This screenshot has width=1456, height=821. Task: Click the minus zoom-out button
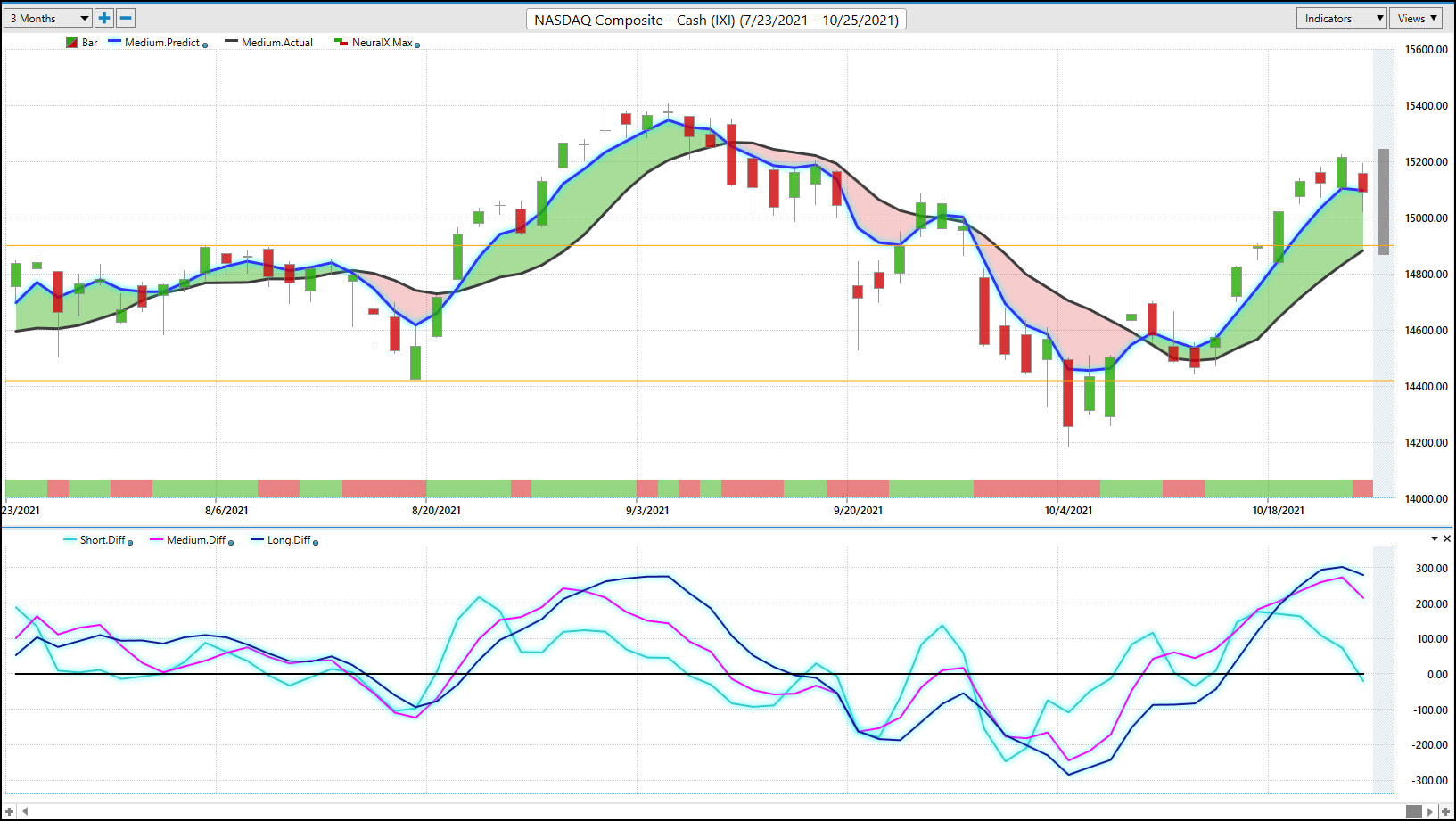point(127,18)
